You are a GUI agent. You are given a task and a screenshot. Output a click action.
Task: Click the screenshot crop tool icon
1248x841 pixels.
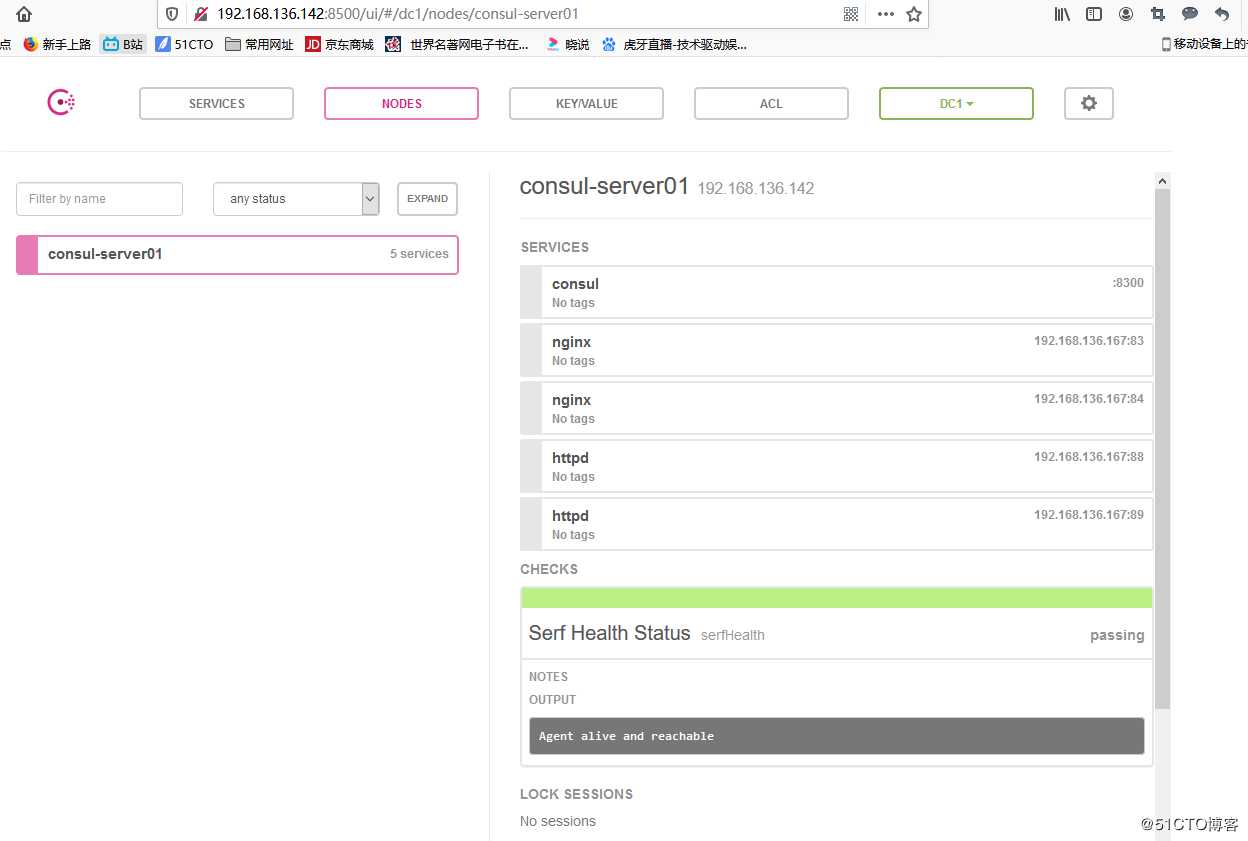[1158, 14]
